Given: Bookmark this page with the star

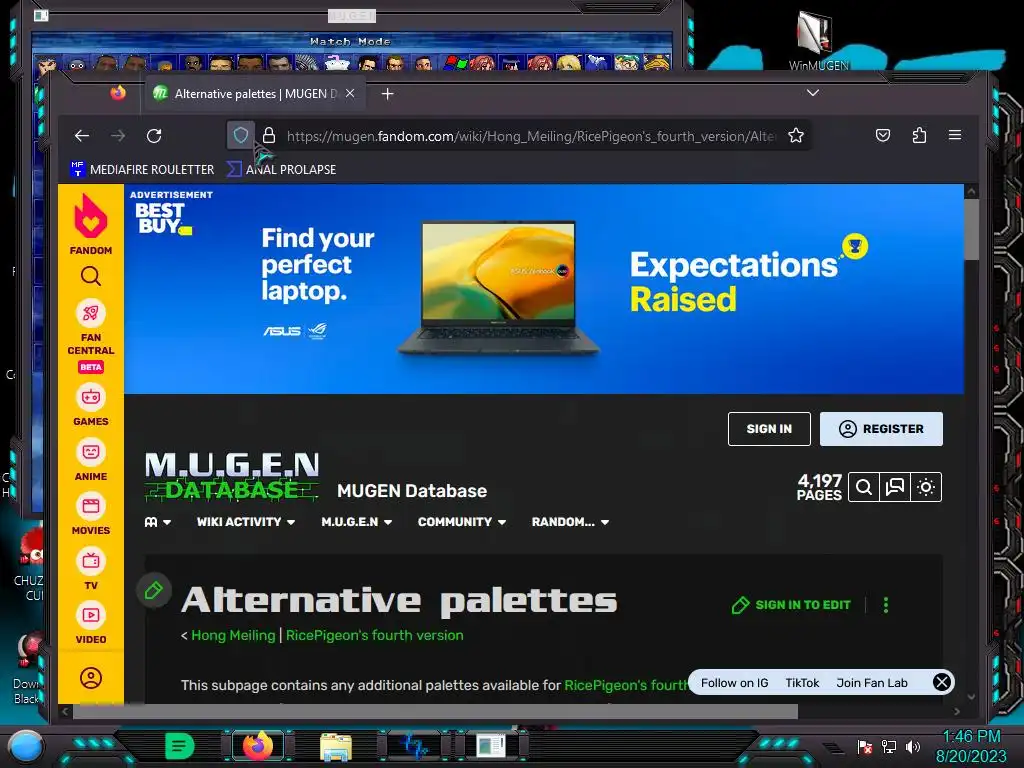Looking at the screenshot, I should [795, 135].
